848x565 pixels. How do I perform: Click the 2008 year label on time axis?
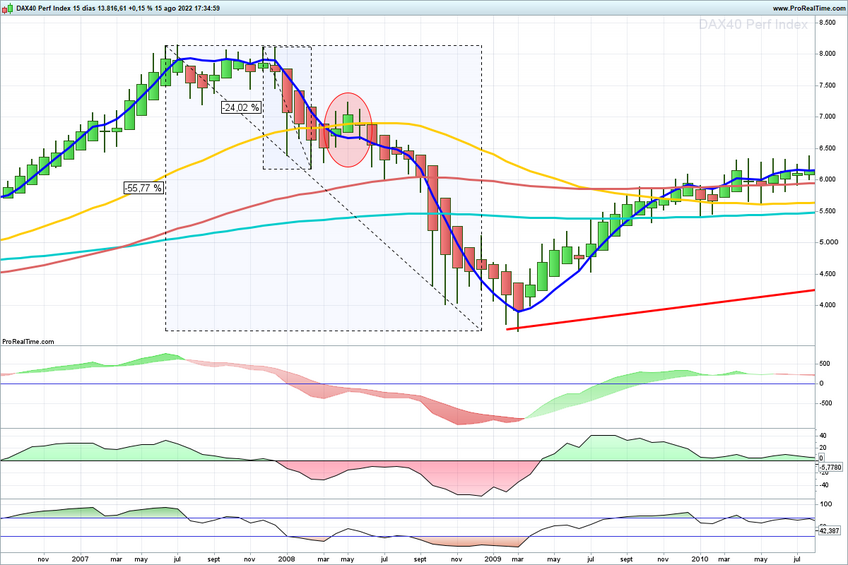pos(287,559)
